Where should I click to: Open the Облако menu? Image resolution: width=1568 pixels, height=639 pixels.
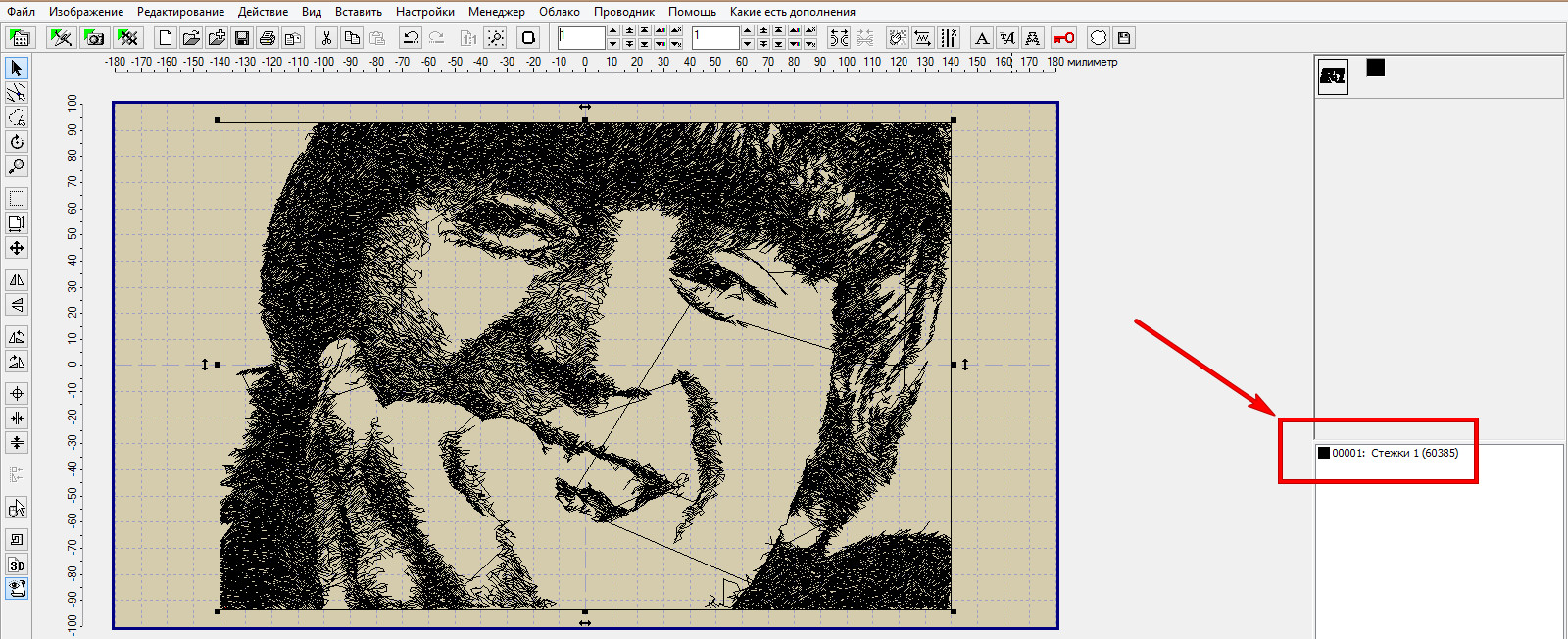(559, 12)
